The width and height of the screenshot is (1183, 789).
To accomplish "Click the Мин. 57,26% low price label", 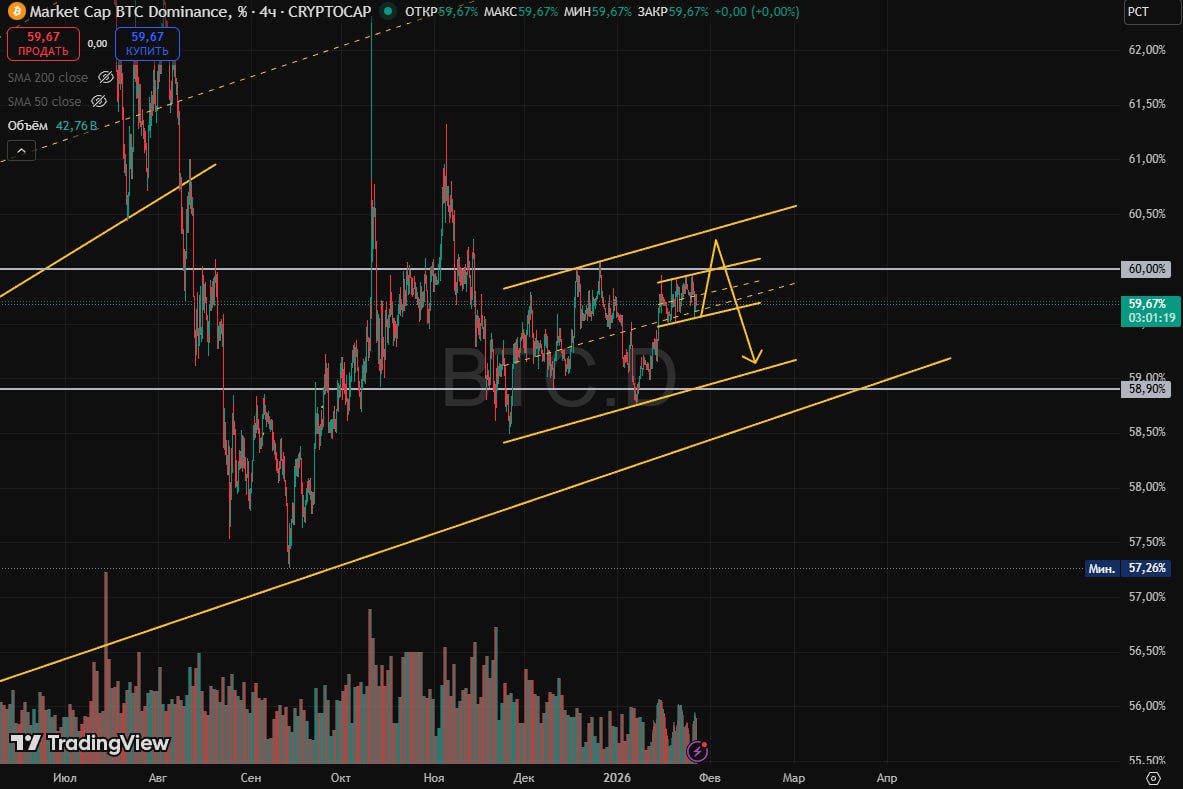I will [1129, 568].
